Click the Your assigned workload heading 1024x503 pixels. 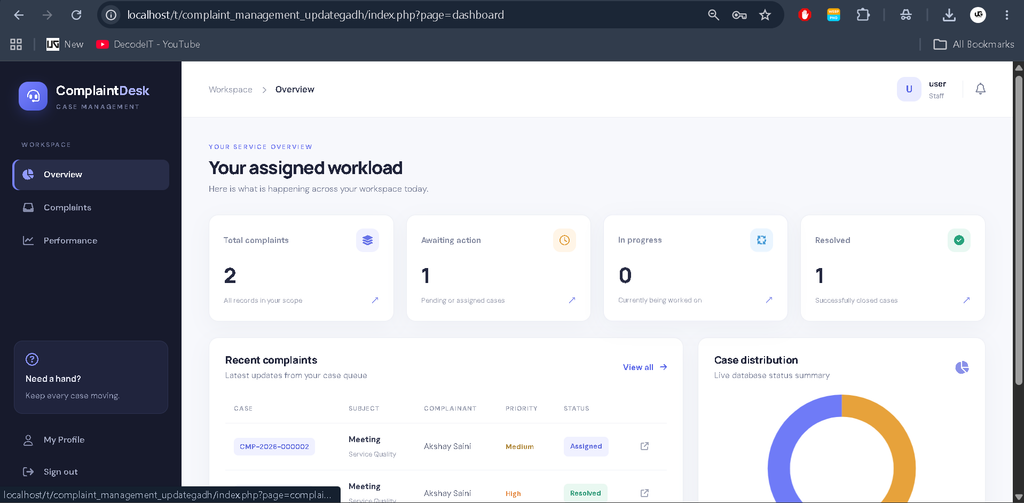305,168
